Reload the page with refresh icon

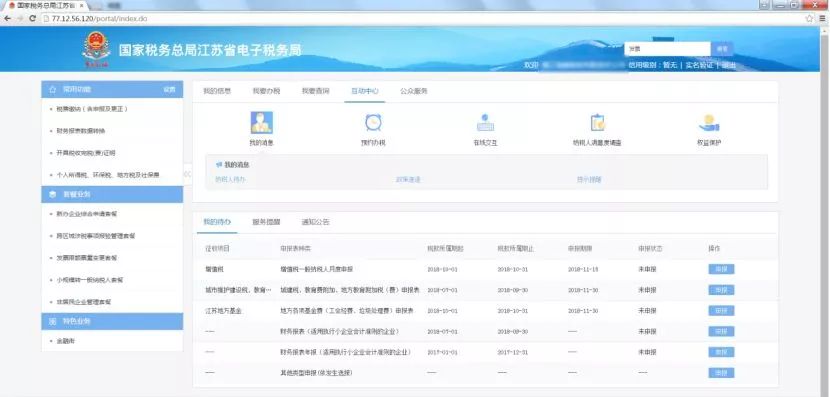[32, 19]
